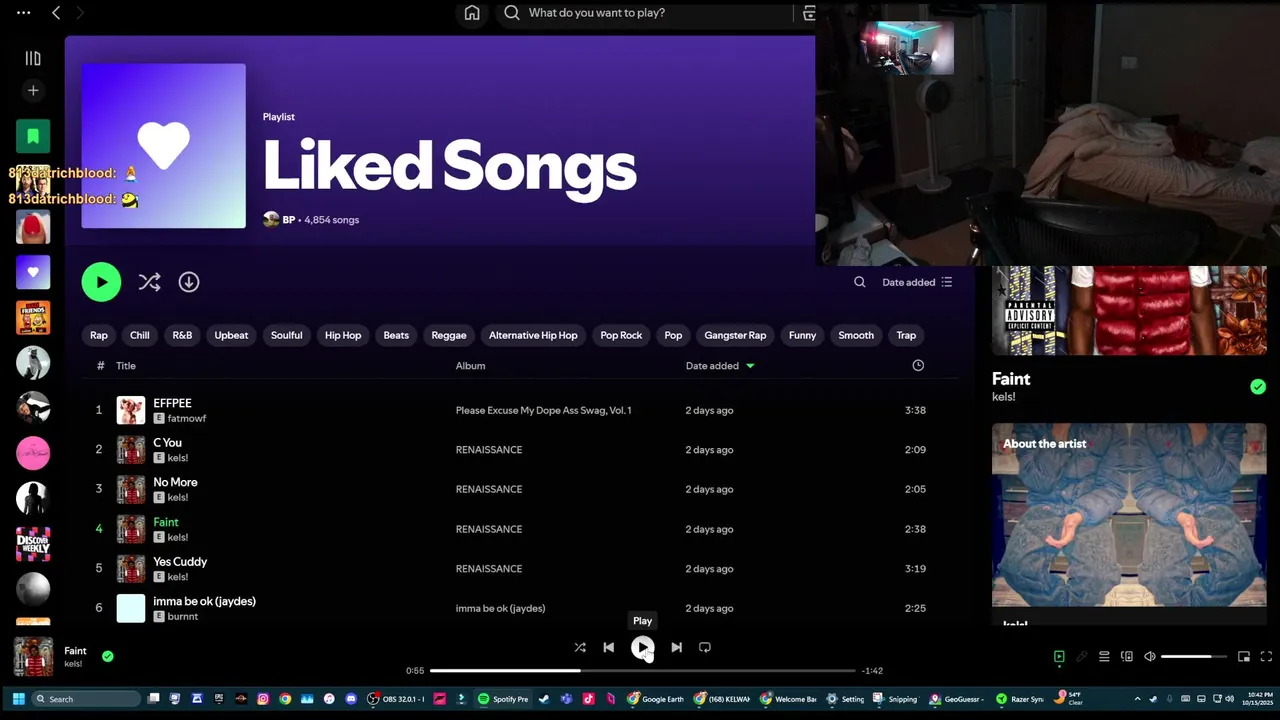Open the mini player icon
The width and height of the screenshot is (1280, 720).
(x=1244, y=657)
